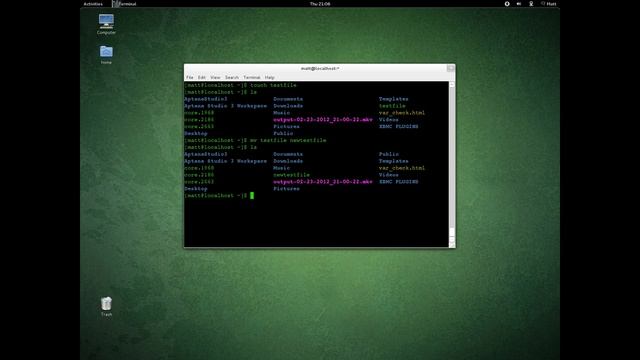Click the terminal scrollbar up arrow
This screenshot has height=360, width=640.
452,84
